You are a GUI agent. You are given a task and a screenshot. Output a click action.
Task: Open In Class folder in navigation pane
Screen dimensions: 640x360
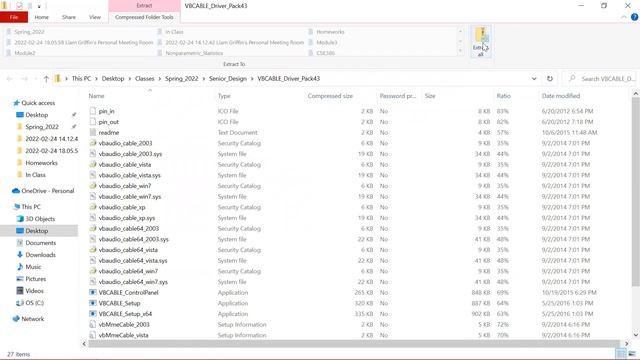[x=35, y=175]
